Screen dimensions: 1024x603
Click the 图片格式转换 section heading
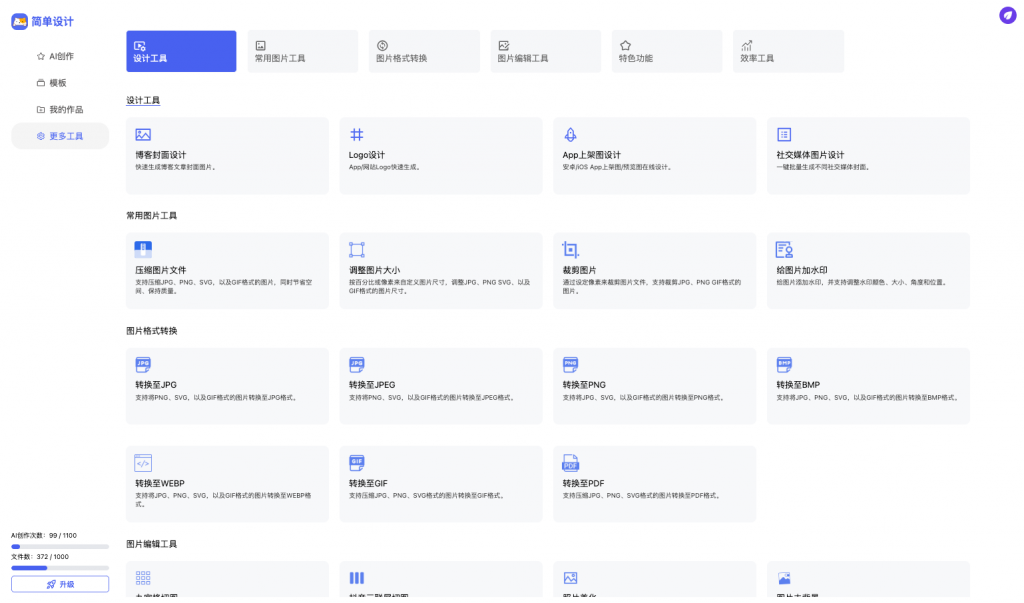click(152, 331)
